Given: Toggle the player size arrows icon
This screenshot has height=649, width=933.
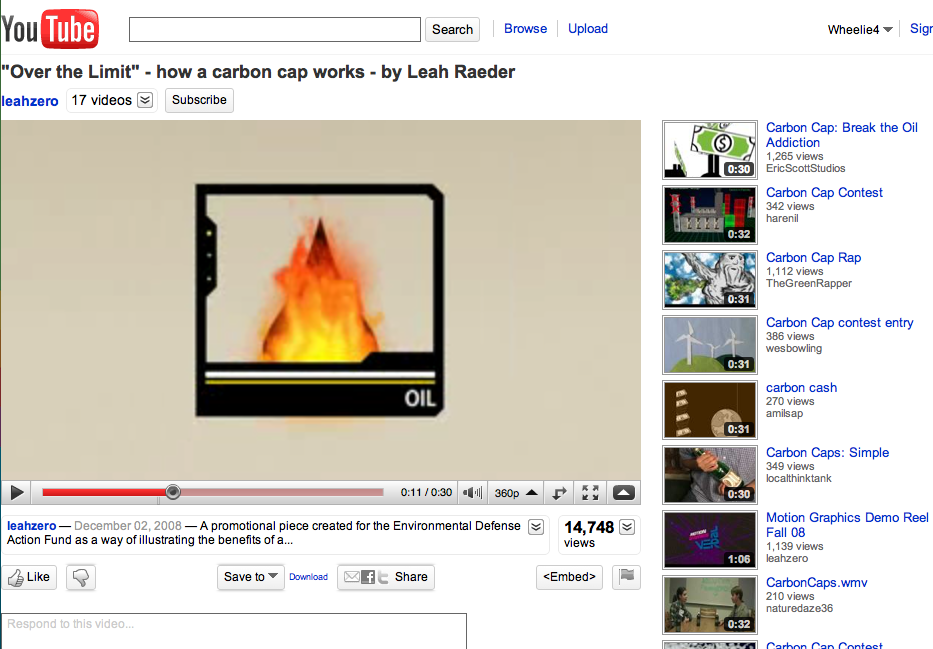Looking at the screenshot, I should (559, 493).
